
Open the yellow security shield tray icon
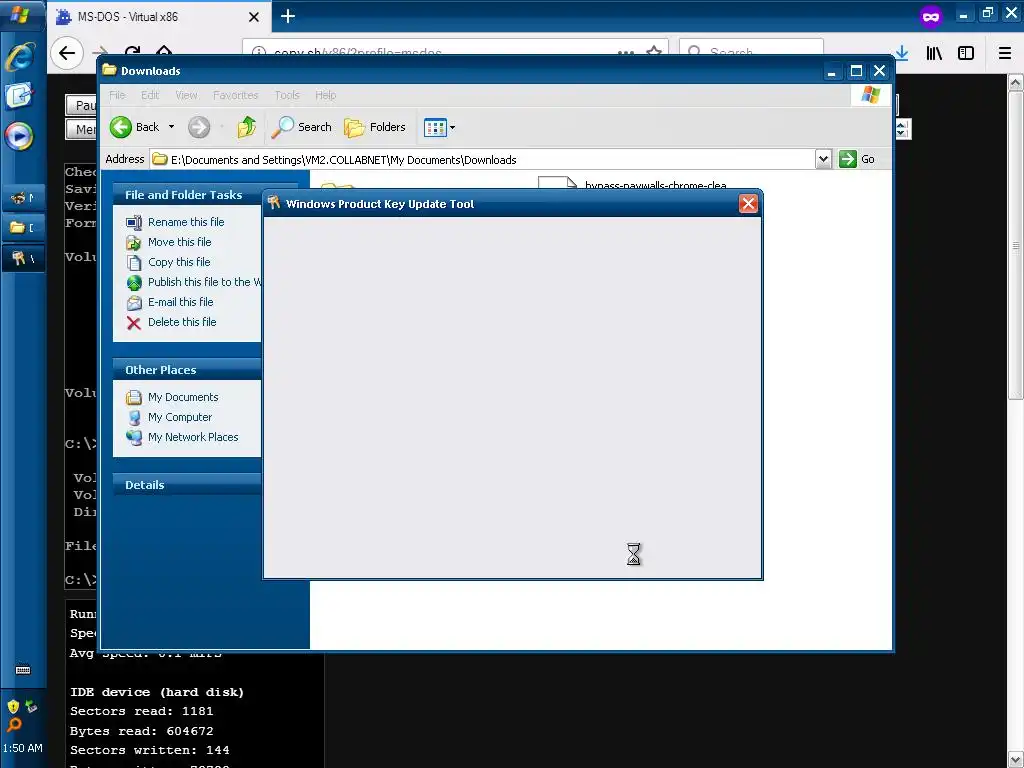pos(13,707)
